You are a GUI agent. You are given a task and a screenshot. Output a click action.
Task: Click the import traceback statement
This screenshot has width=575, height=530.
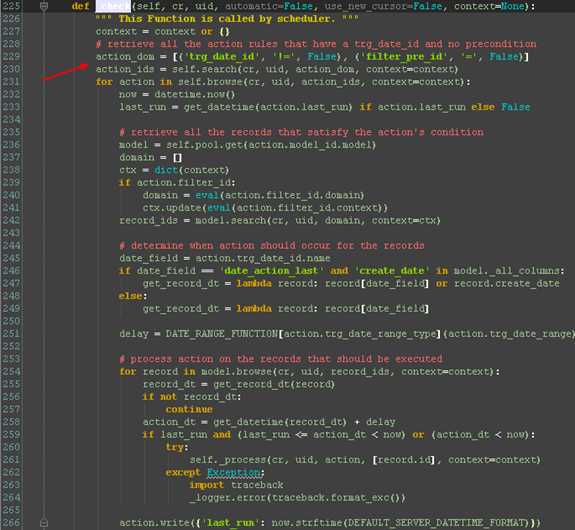(x=236, y=485)
